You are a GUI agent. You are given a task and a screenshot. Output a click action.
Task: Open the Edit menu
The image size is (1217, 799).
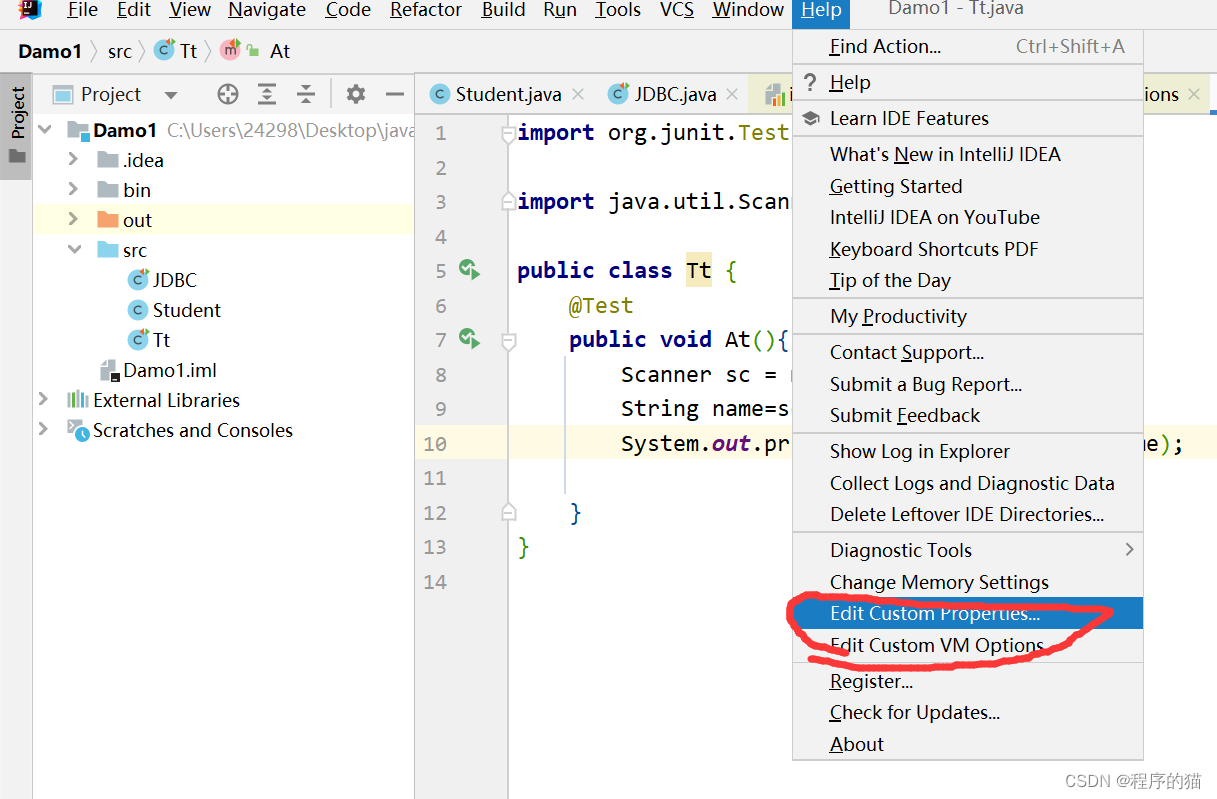coord(133,10)
